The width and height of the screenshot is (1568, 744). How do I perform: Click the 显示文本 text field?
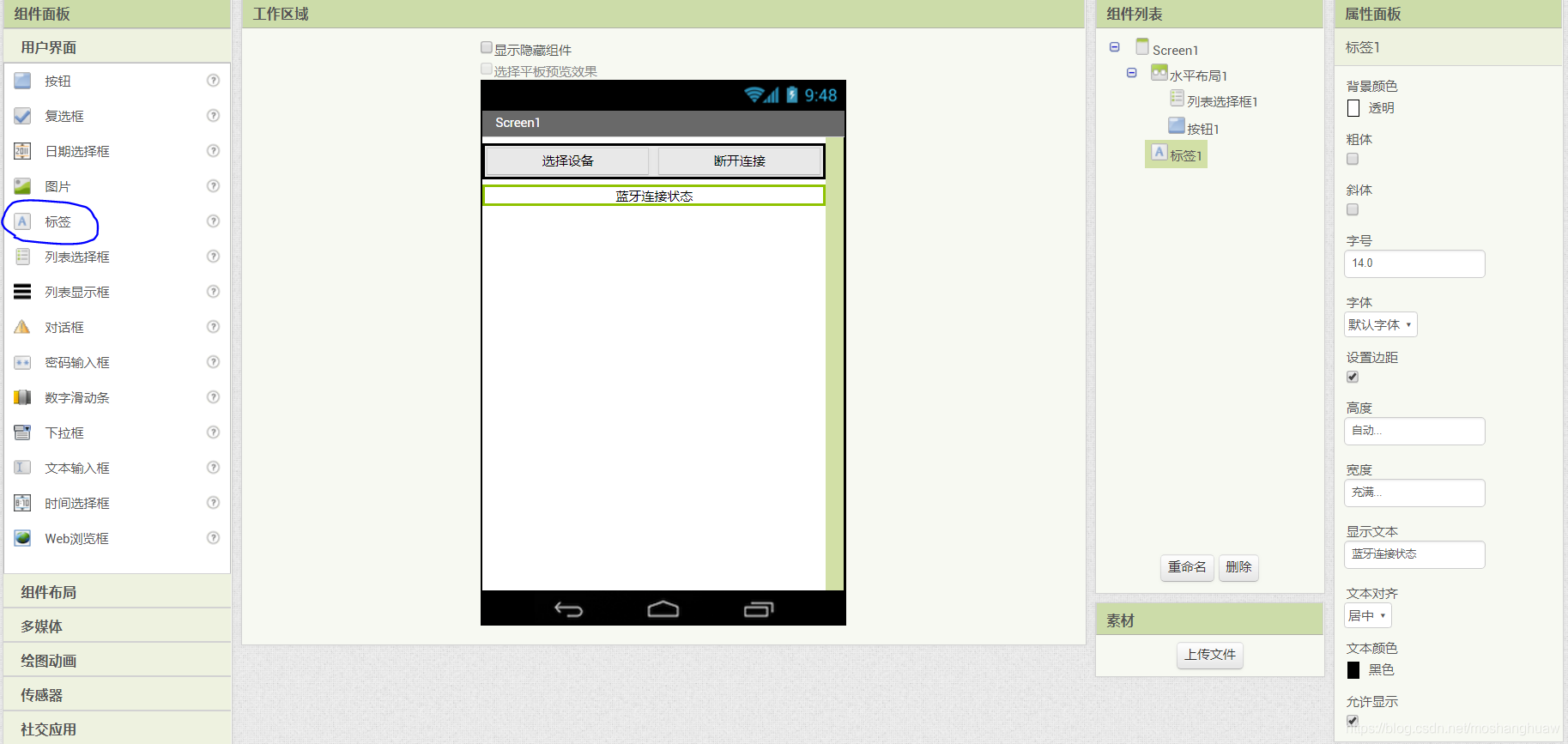[x=1414, y=554]
